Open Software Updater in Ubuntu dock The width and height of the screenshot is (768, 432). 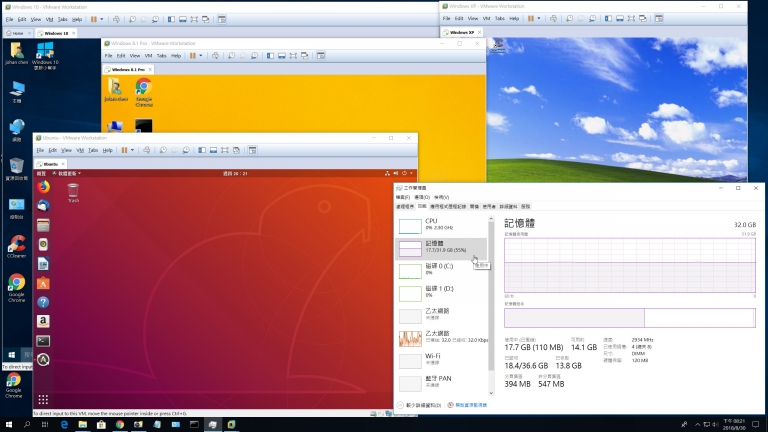click(x=43, y=360)
